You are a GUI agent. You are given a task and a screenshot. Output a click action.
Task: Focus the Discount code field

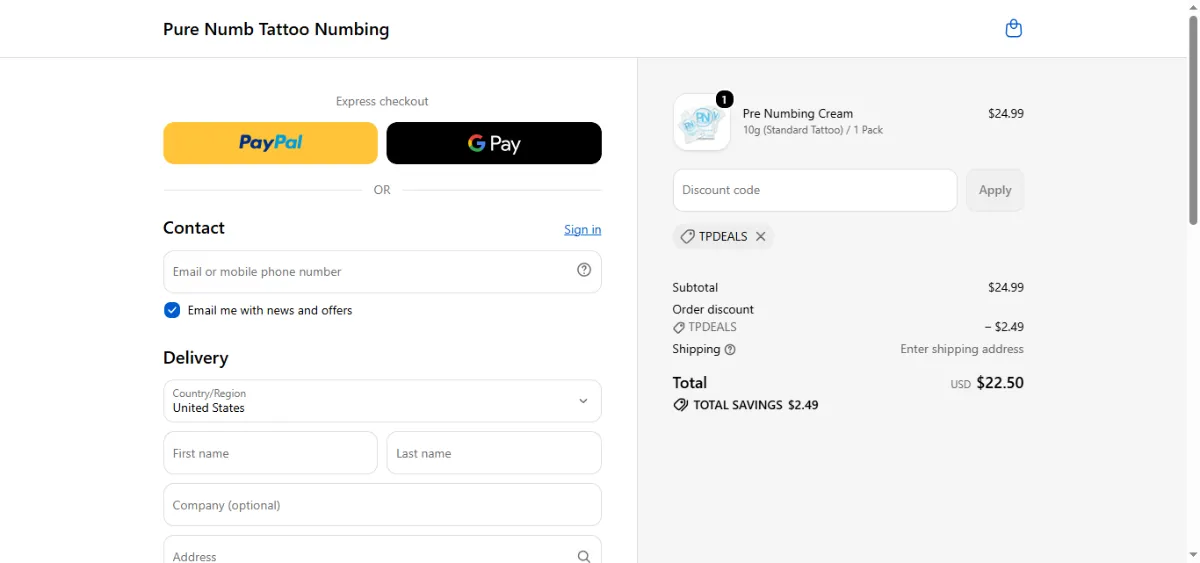[815, 190]
